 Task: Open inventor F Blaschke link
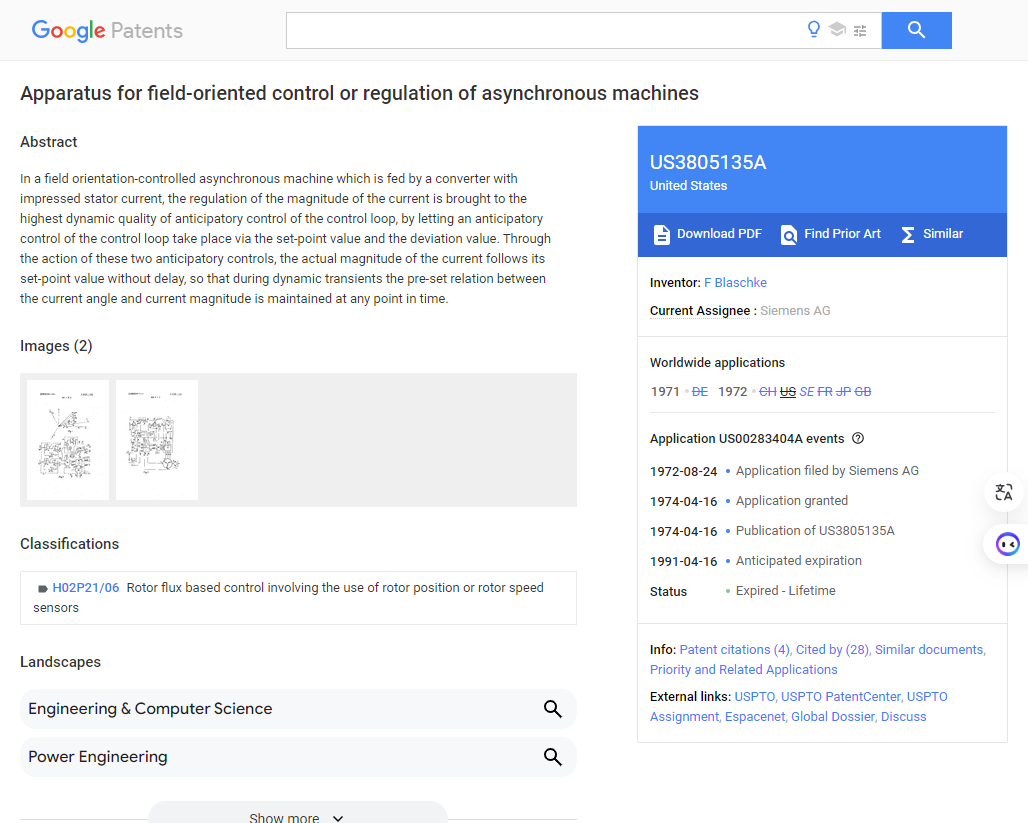click(x=735, y=283)
